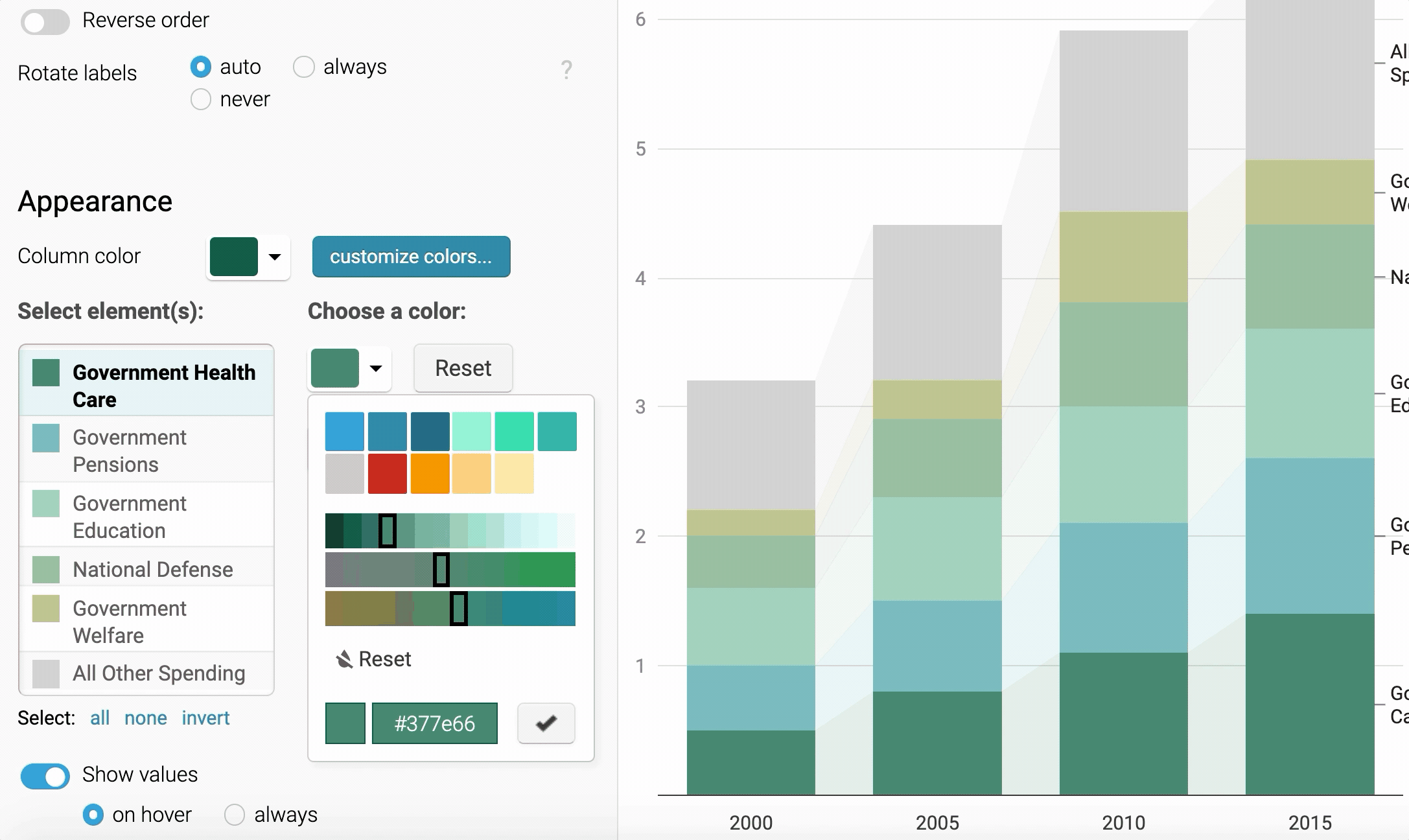Click the help question mark icon
Screen dimensions: 1409x840
point(566,69)
